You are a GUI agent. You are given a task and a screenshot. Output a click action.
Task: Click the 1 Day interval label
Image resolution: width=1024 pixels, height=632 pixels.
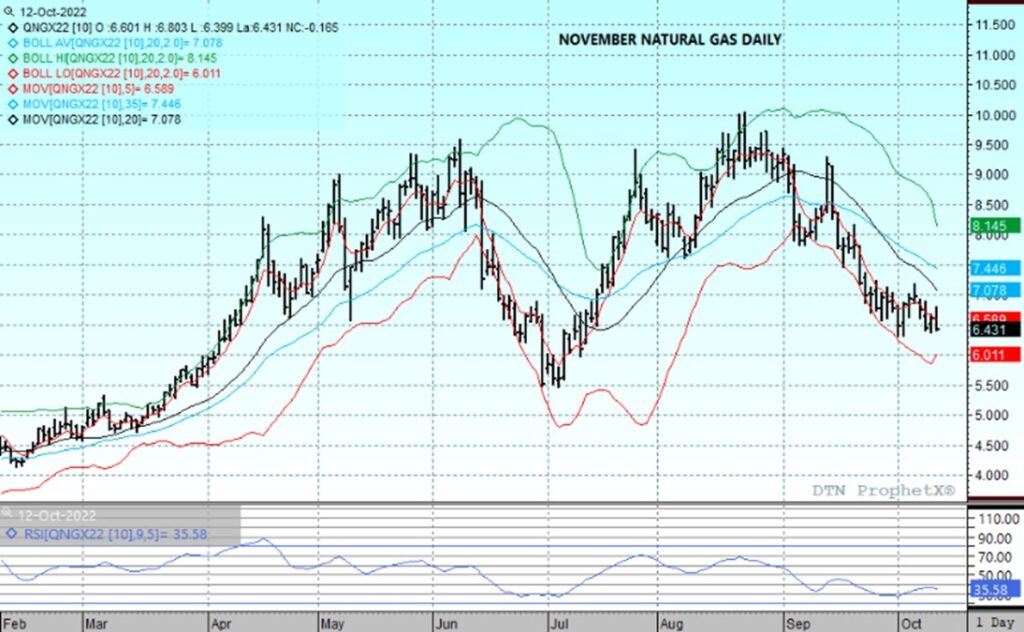(x=995, y=622)
